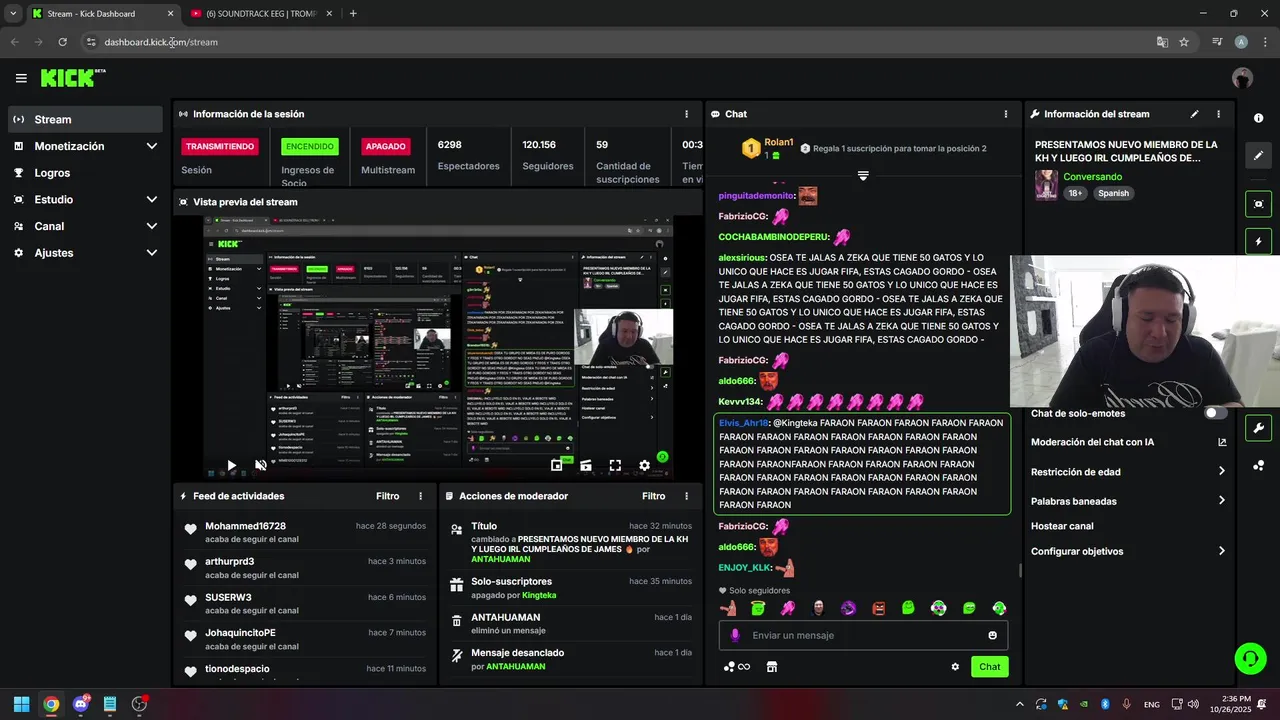Select Stream in sidebar
Image resolution: width=1280 pixels, height=720 pixels.
85,119
